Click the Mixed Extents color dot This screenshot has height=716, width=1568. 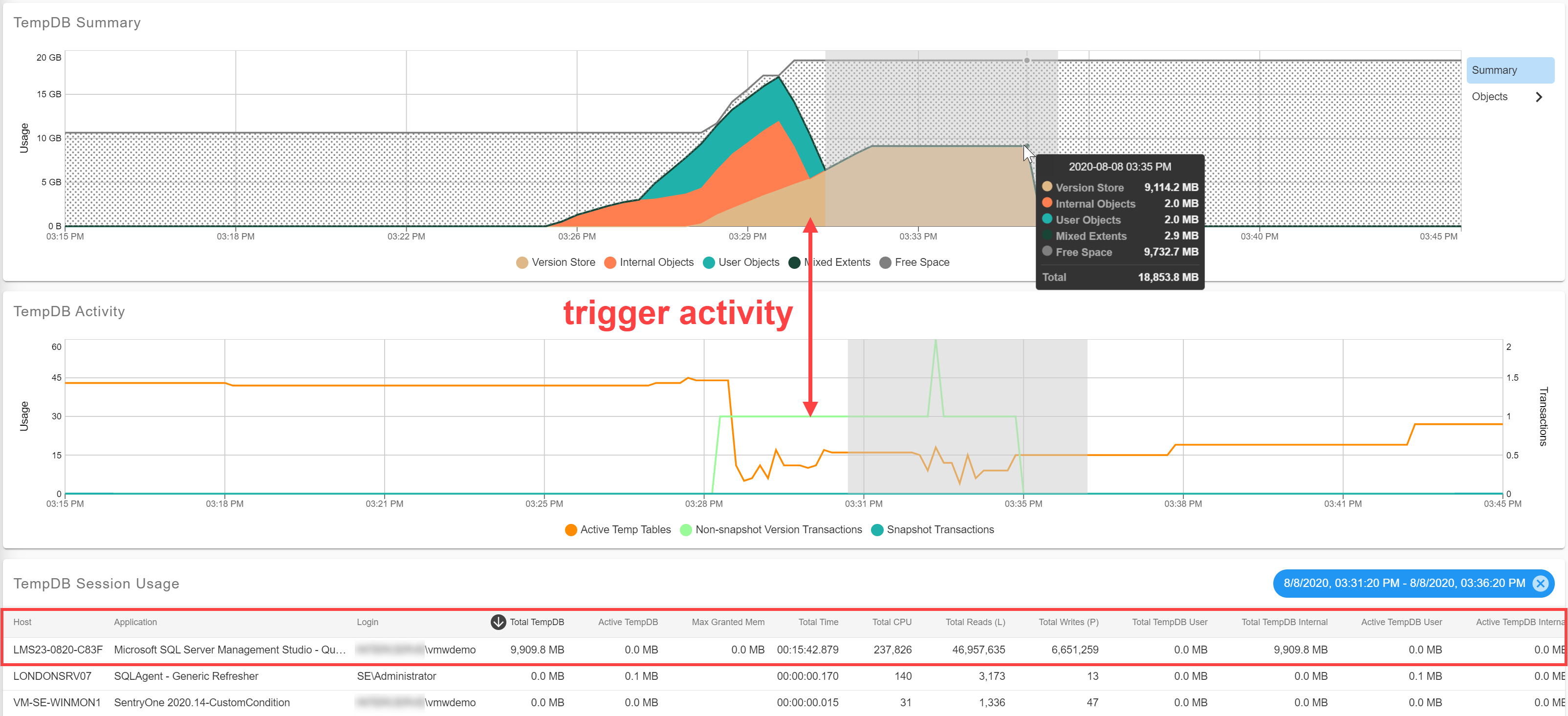click(x=794, y=262)
